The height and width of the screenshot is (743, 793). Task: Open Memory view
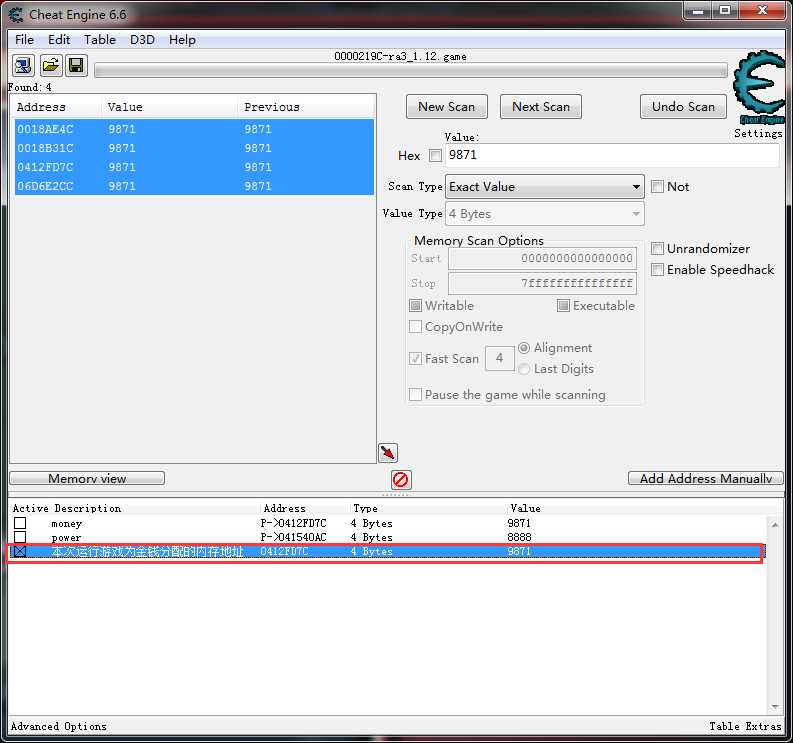(x=87, y=478)
